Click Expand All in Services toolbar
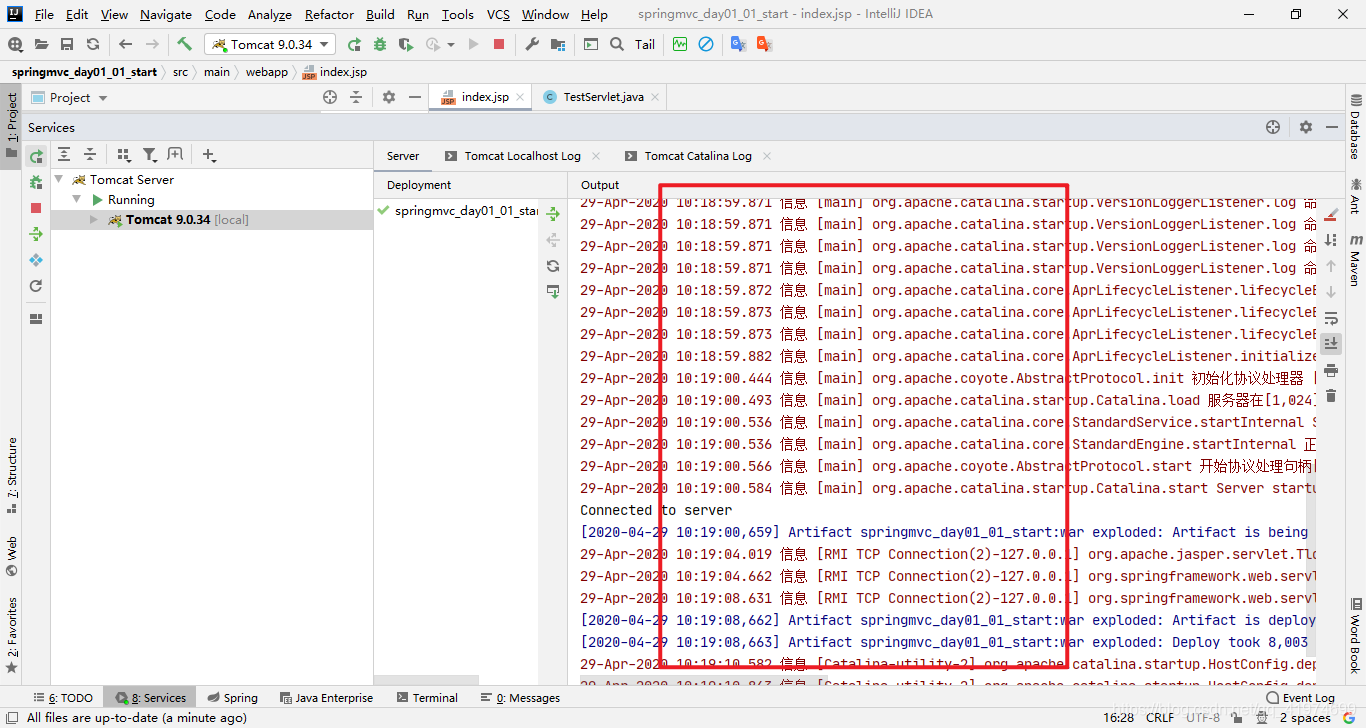 point(64,154)
